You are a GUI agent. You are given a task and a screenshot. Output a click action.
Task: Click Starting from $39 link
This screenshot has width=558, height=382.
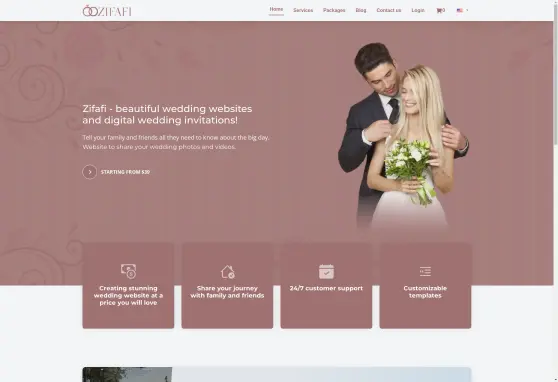coord(125,172)
